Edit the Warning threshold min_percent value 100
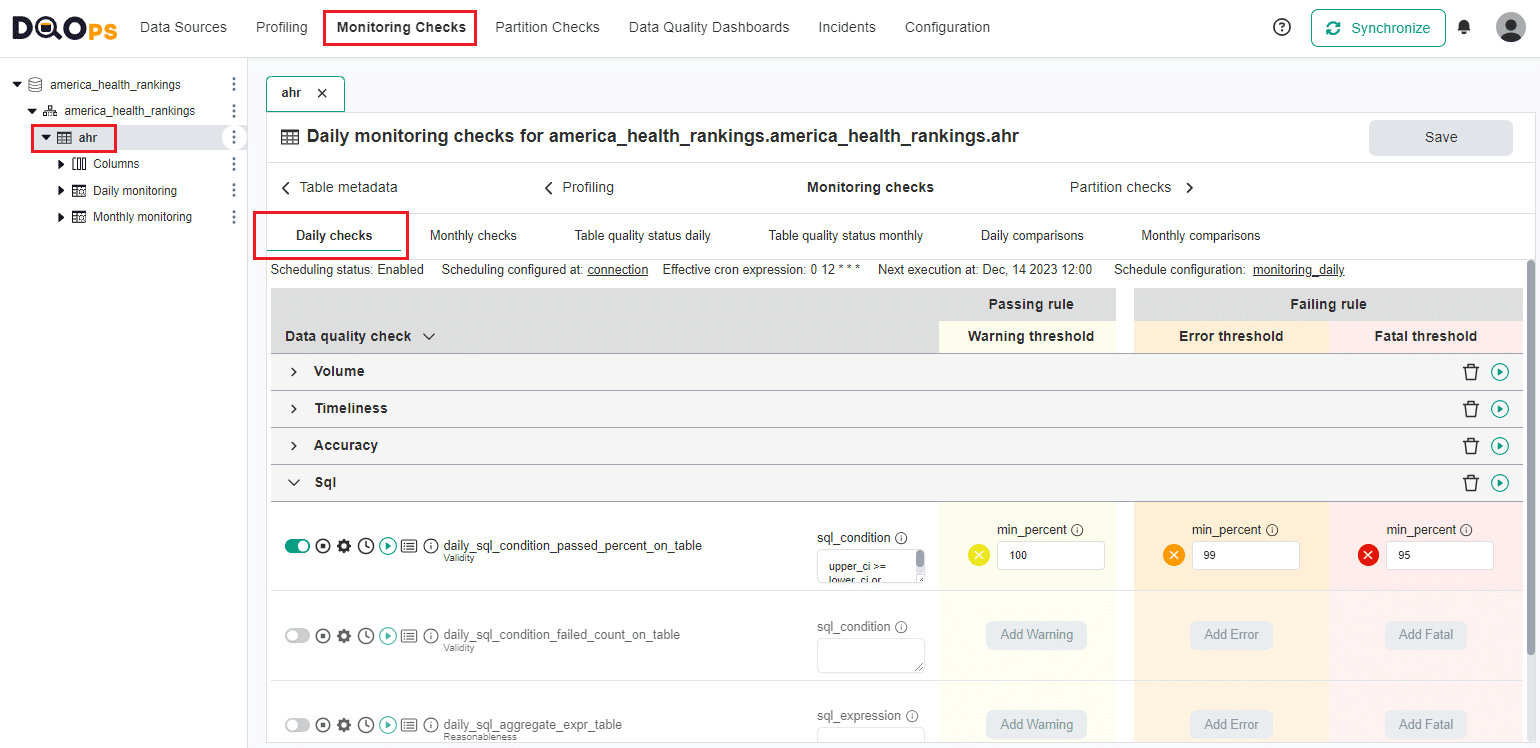The height and width of the screenshot is (748, 1540). (x=1050, y=554)
